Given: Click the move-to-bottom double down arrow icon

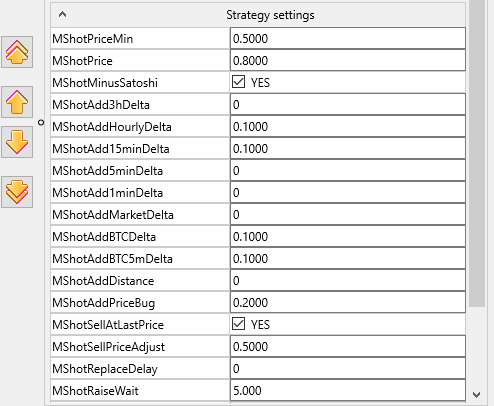Looking at the screenshot, I should tap(17, 192).
